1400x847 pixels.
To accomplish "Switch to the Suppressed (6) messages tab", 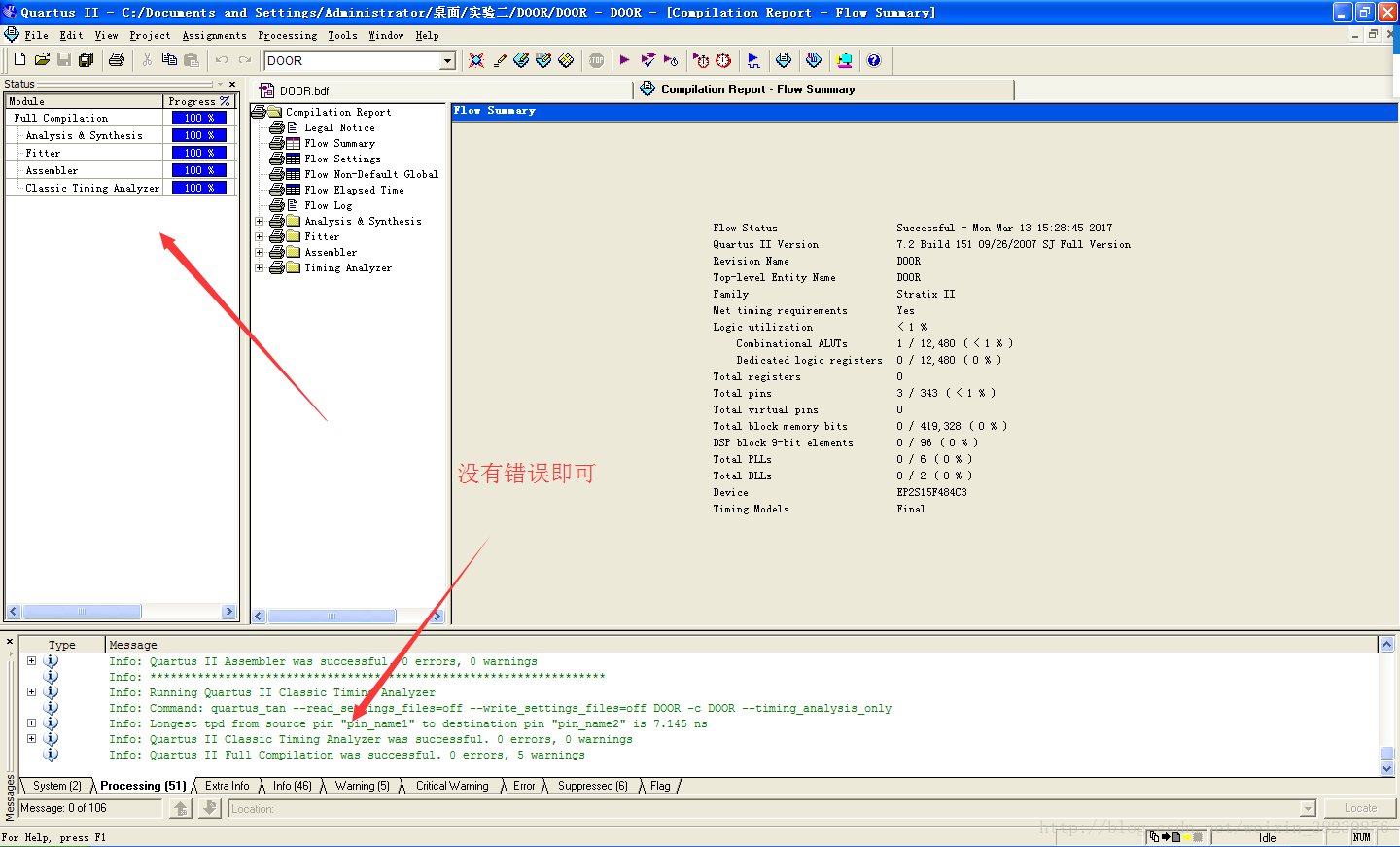I will [x=592, y=786].
